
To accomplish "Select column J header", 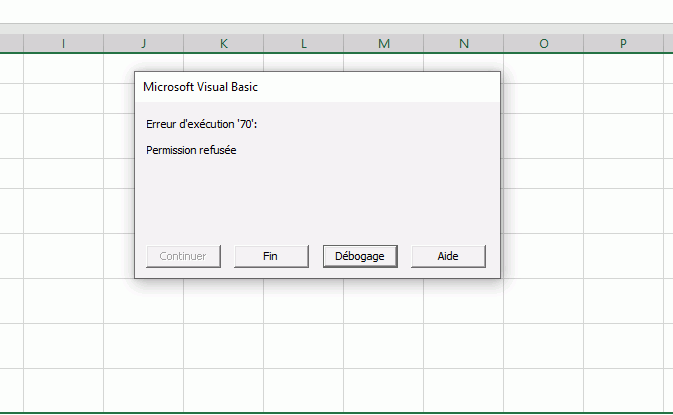I will coord(143,43).
